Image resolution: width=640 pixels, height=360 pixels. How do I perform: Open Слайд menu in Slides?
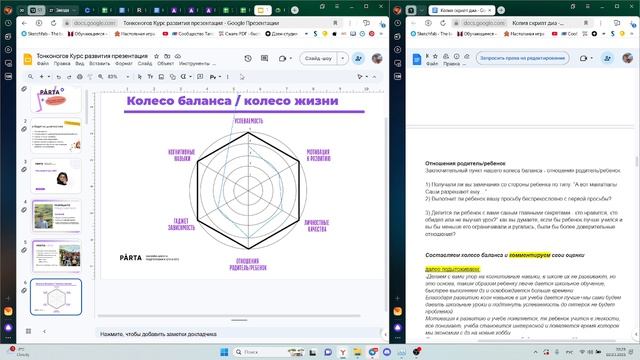click(x=144, y=64)
